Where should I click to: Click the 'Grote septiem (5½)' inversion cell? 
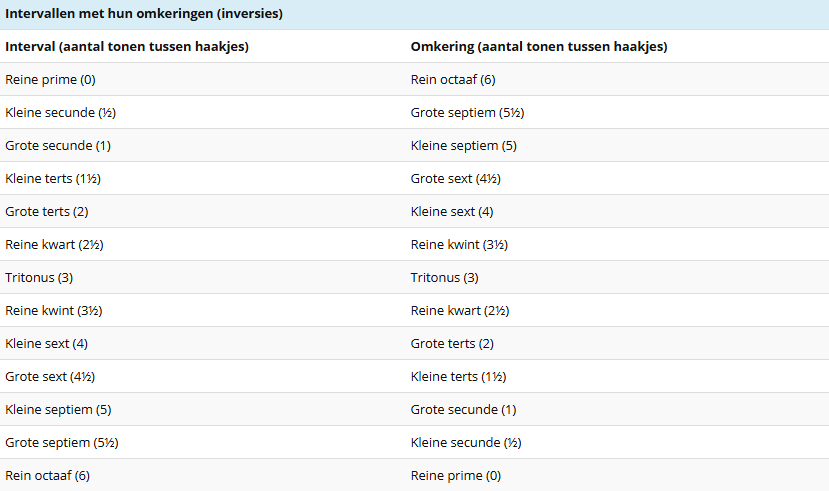pos(467,113)
